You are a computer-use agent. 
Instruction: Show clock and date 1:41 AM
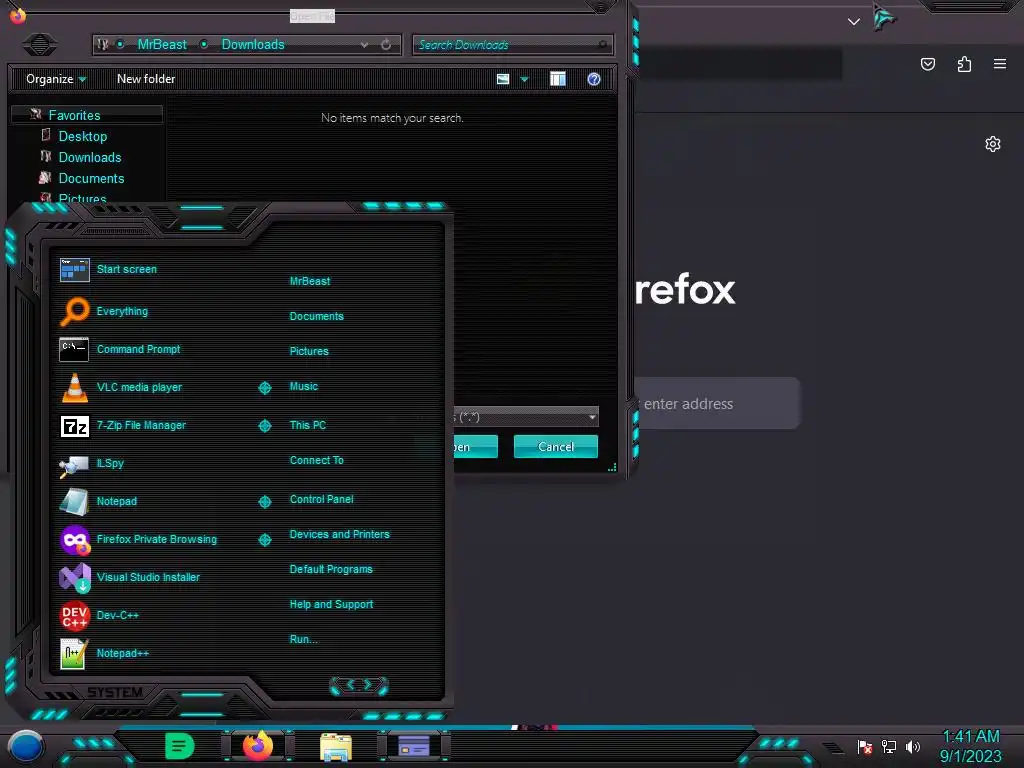(x=970, y=746)
